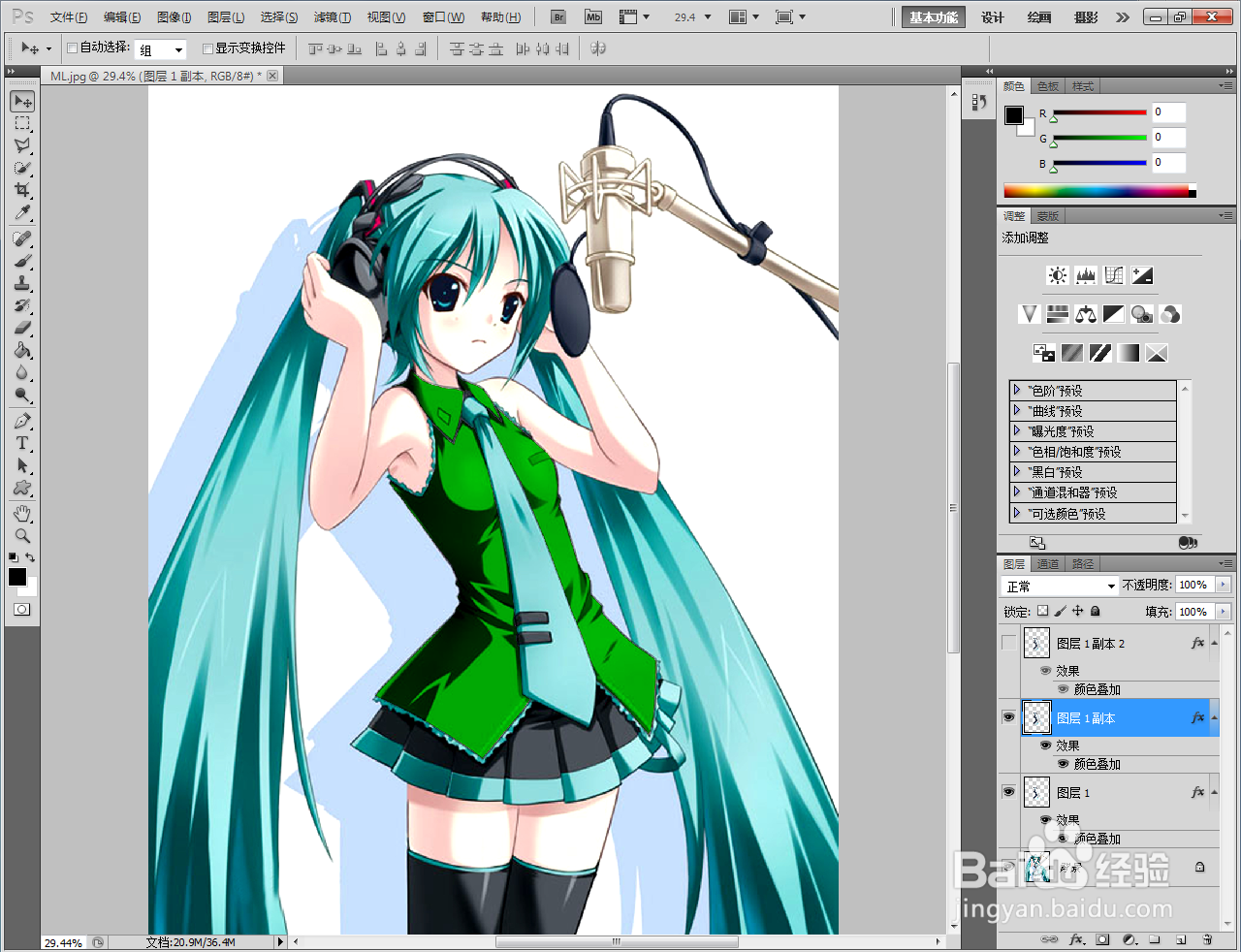Image resolution: width=1241 pixels, height=952 pixels.
Task: Add a Levels adjustment
Action: click(1086, 275)
